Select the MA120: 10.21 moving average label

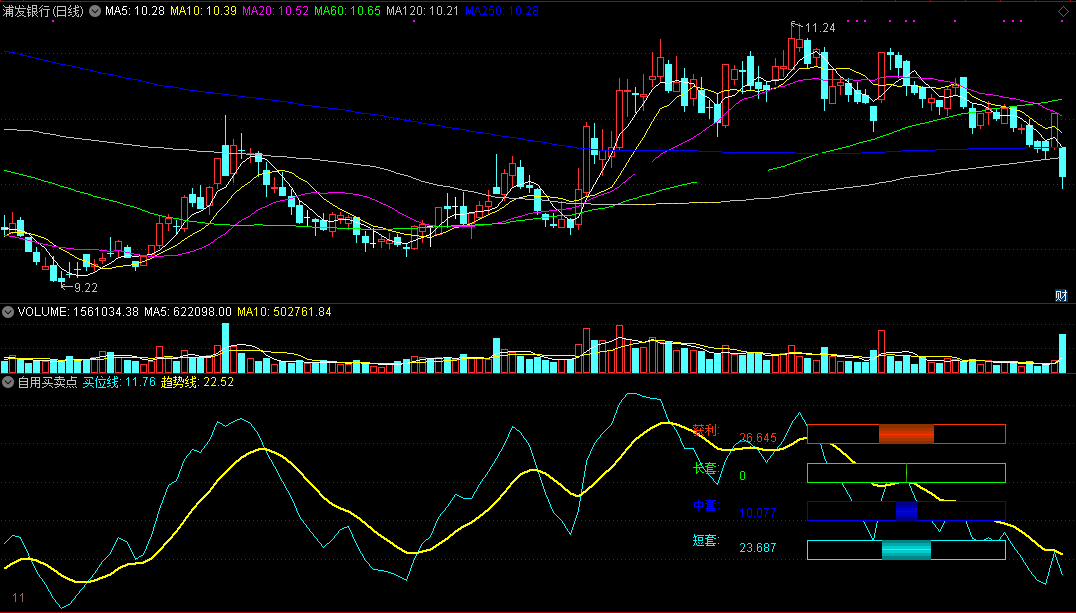(x=422, y=11)
